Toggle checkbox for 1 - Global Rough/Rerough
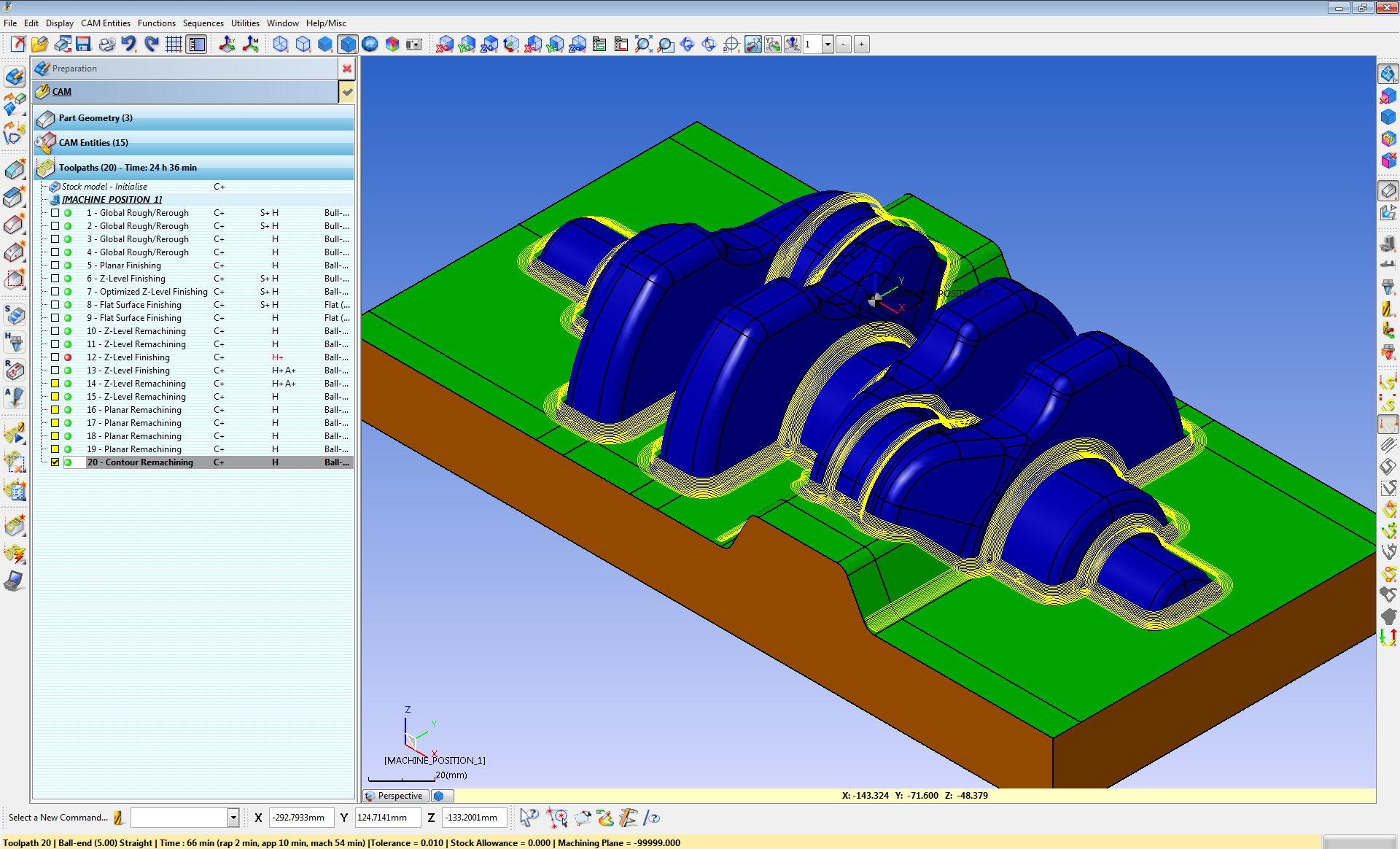 (55, 213)
